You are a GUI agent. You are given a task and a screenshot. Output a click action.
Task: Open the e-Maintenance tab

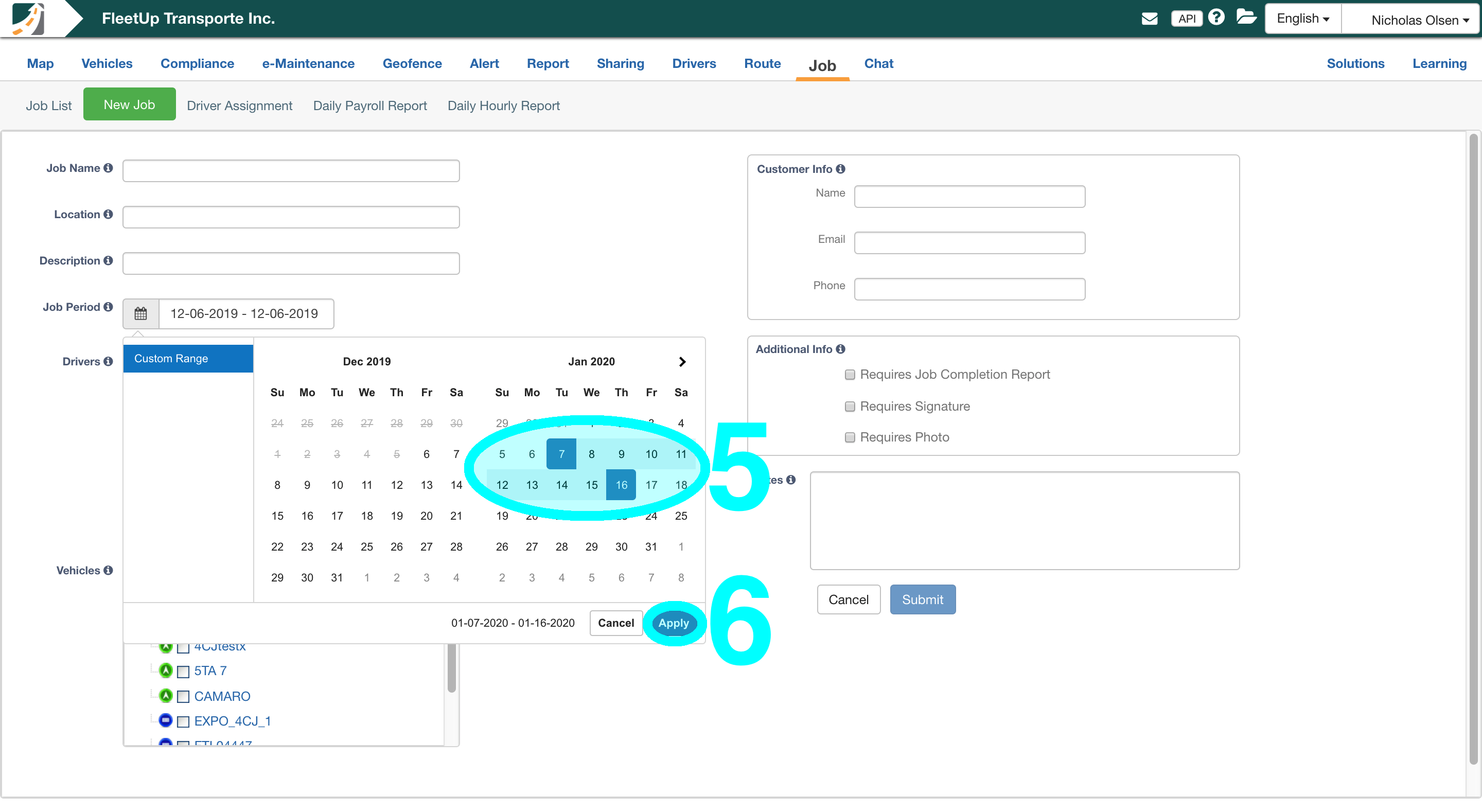[x=308, y=63]
